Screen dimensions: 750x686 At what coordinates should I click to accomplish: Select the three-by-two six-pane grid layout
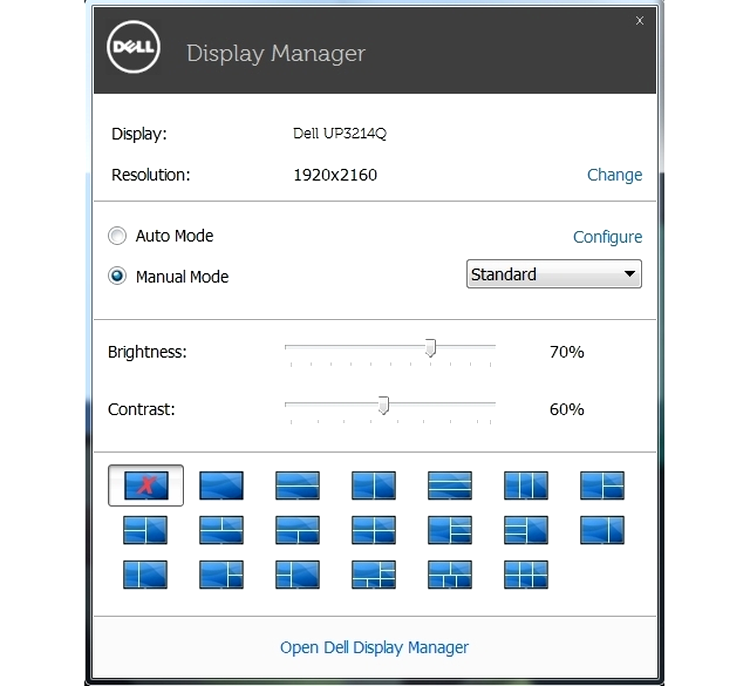point(526,575)
